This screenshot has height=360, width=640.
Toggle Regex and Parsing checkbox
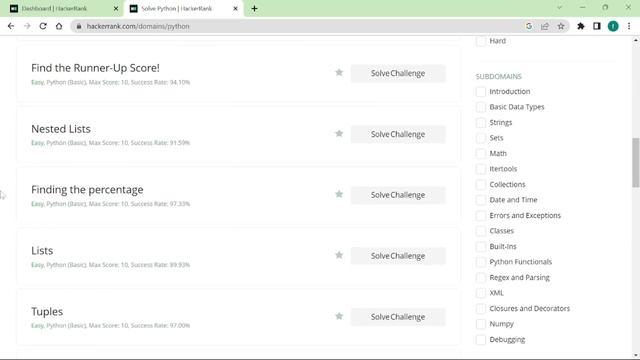click(481, 278)
